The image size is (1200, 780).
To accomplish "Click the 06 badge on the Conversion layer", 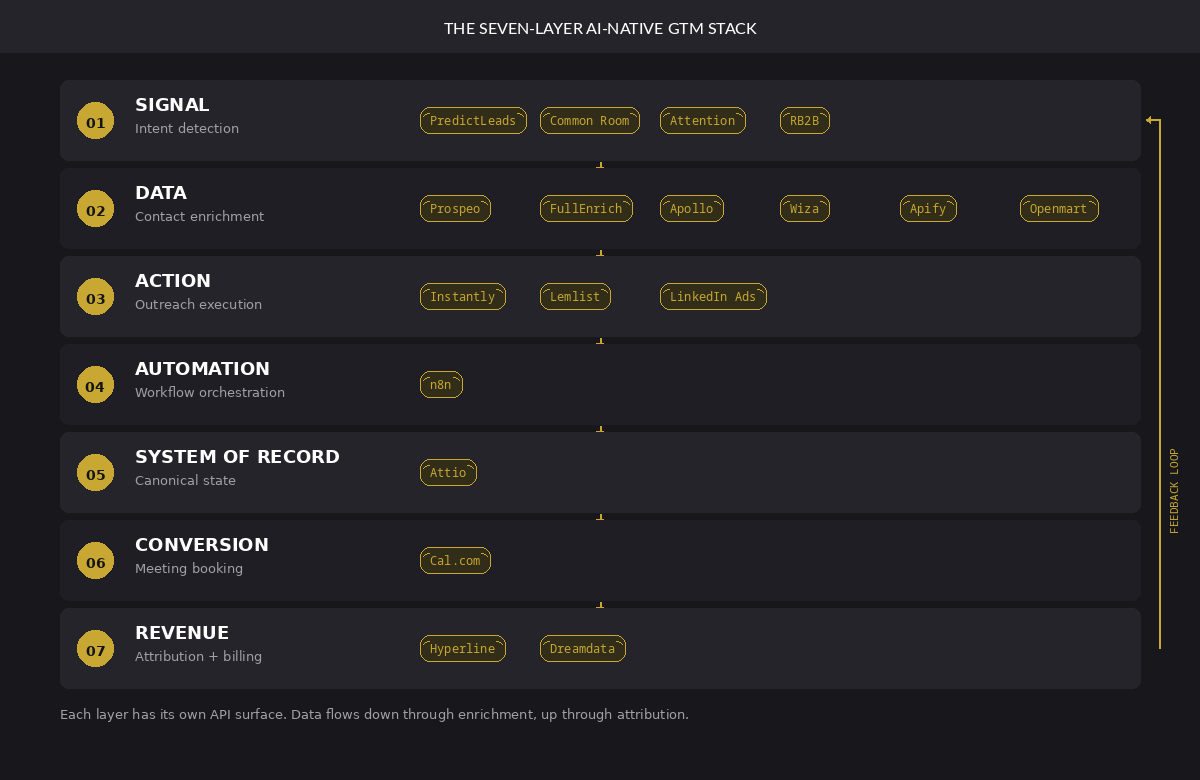I will (x=95, y=561).
